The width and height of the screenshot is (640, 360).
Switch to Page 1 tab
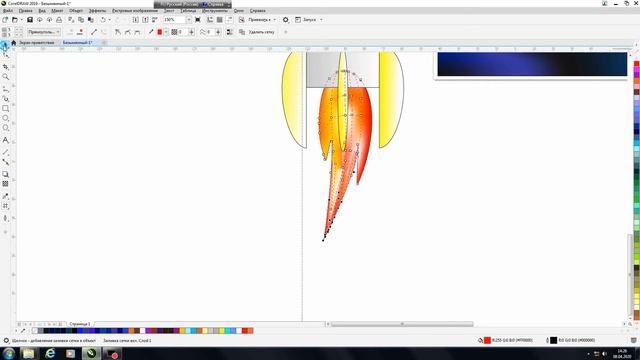tap(80, 324)
